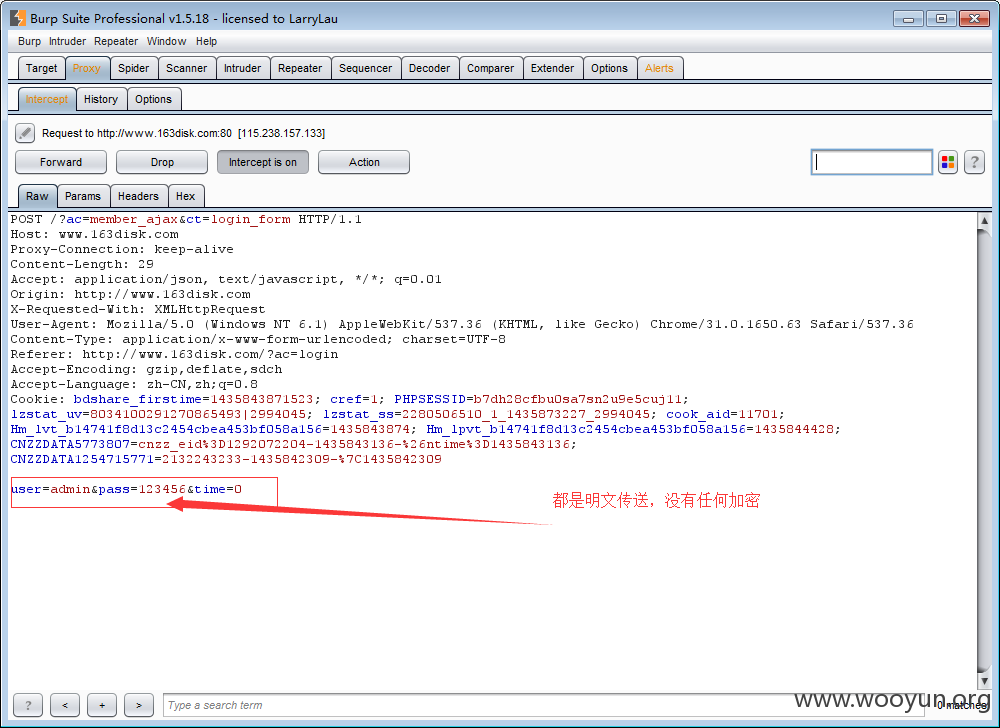The image size is (1000, 728).
Task: Open the Repeater menu in menu bar
Action: tap(116, 41)
